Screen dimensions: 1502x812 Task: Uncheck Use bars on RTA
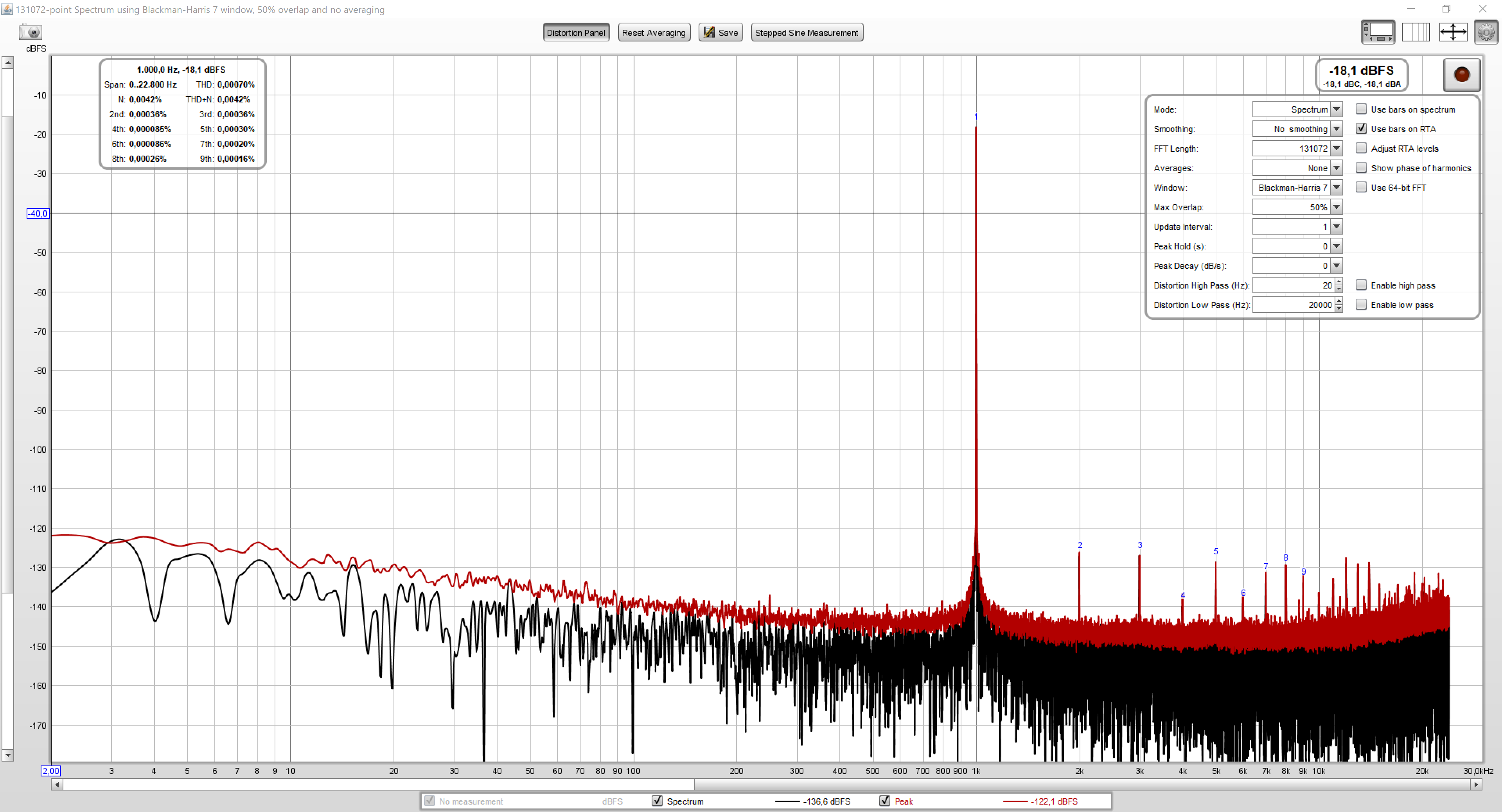point(1361,128)
